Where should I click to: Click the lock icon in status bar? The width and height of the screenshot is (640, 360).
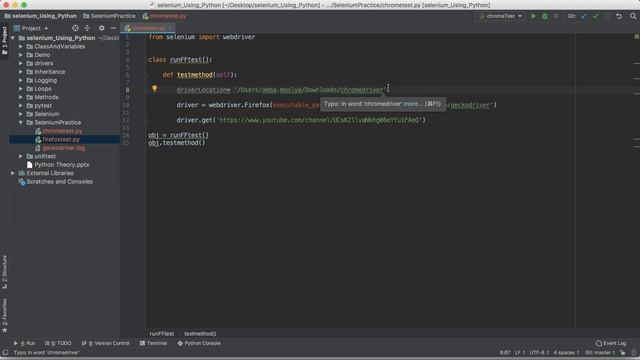tap(622, 353)
